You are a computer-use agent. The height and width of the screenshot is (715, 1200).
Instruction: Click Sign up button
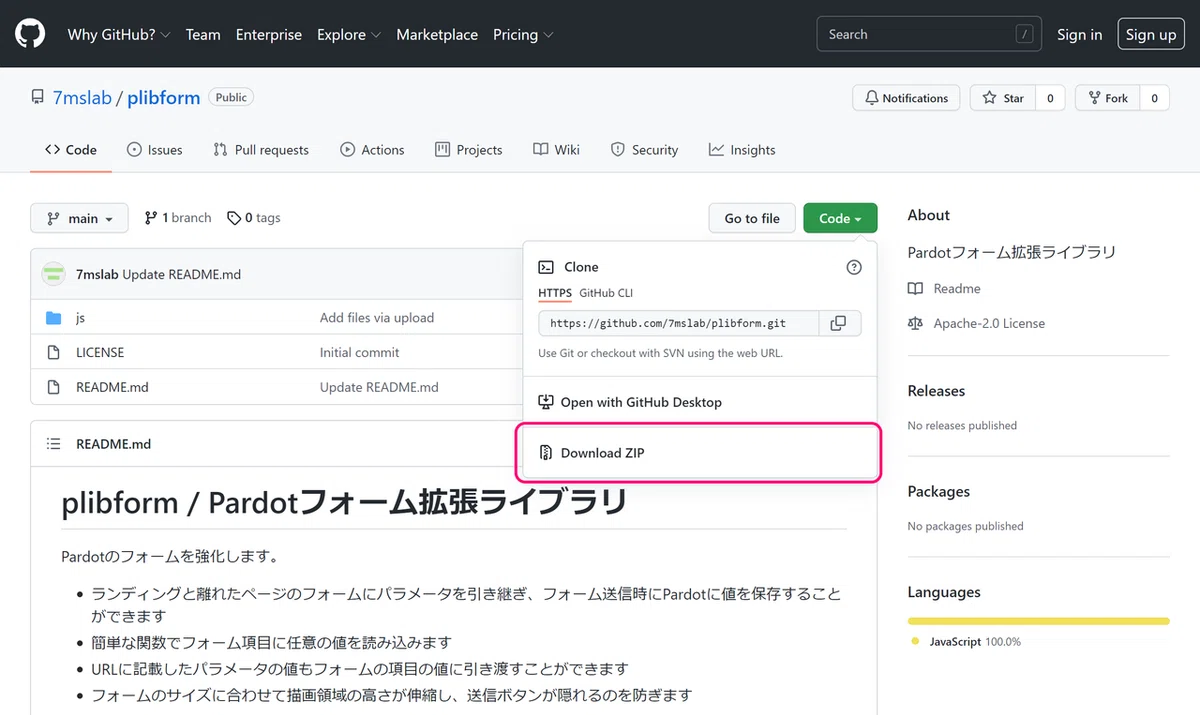tap(1151, 34)
